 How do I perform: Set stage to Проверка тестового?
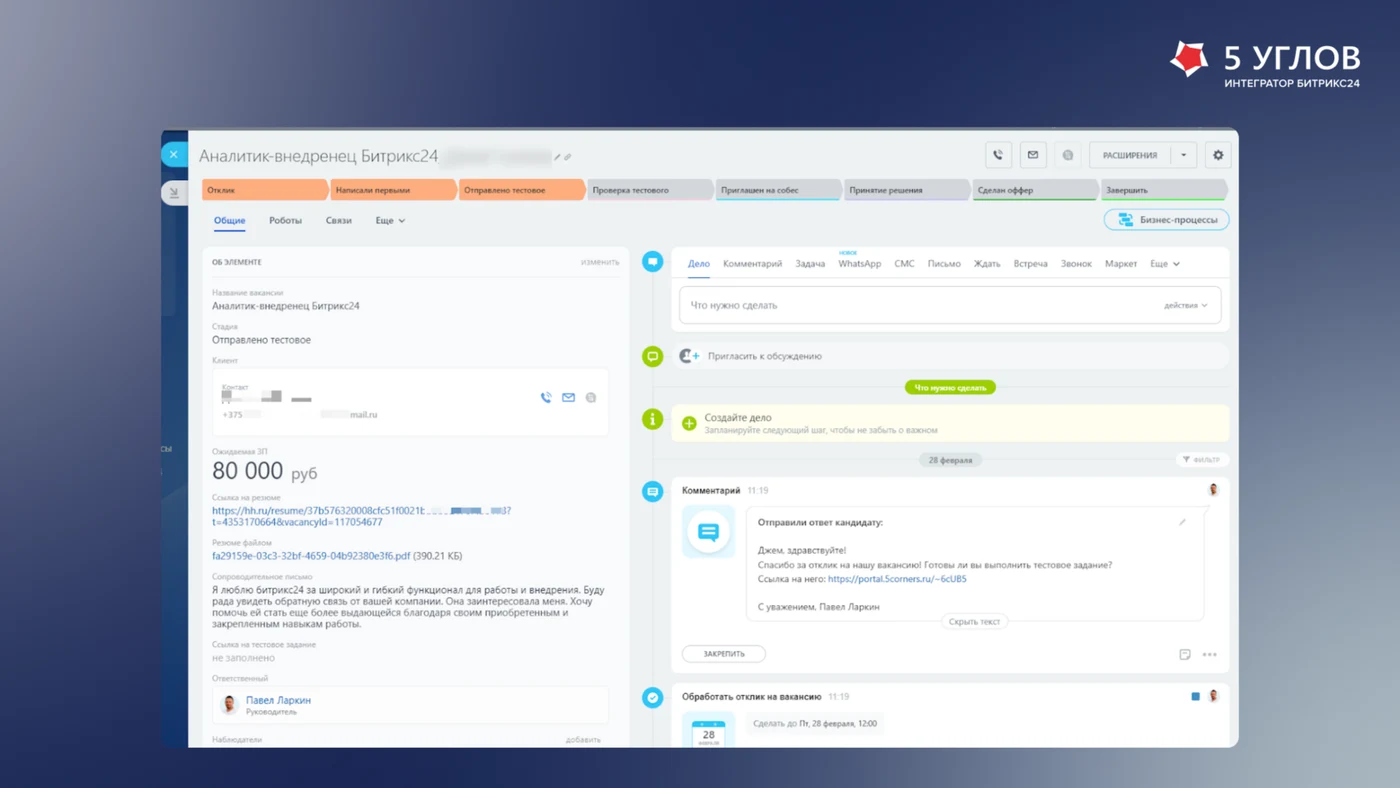(x=650, y=190)
